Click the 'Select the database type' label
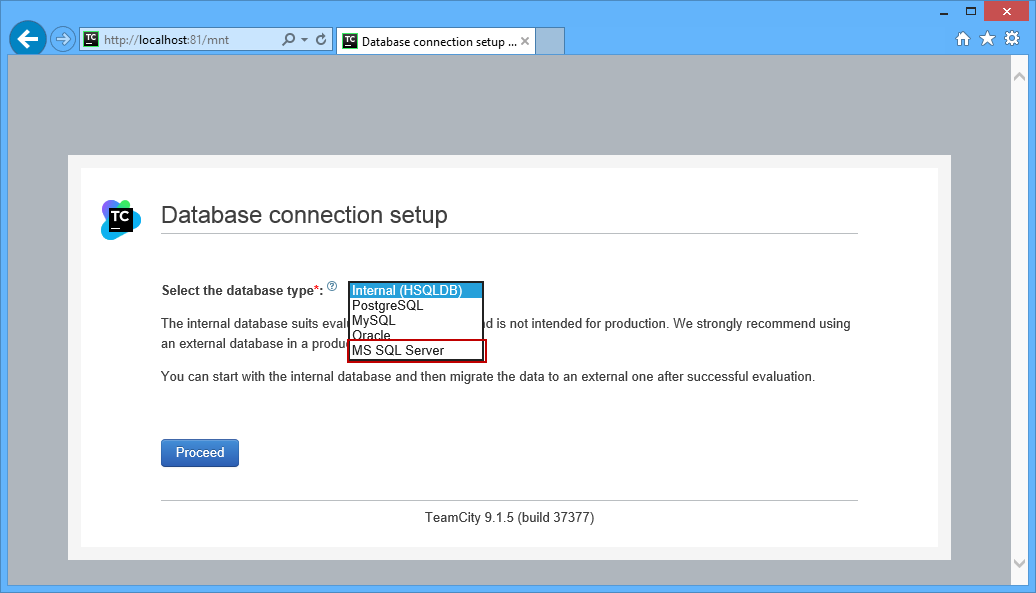The image size is (1036, 593). tap(242, 291)
